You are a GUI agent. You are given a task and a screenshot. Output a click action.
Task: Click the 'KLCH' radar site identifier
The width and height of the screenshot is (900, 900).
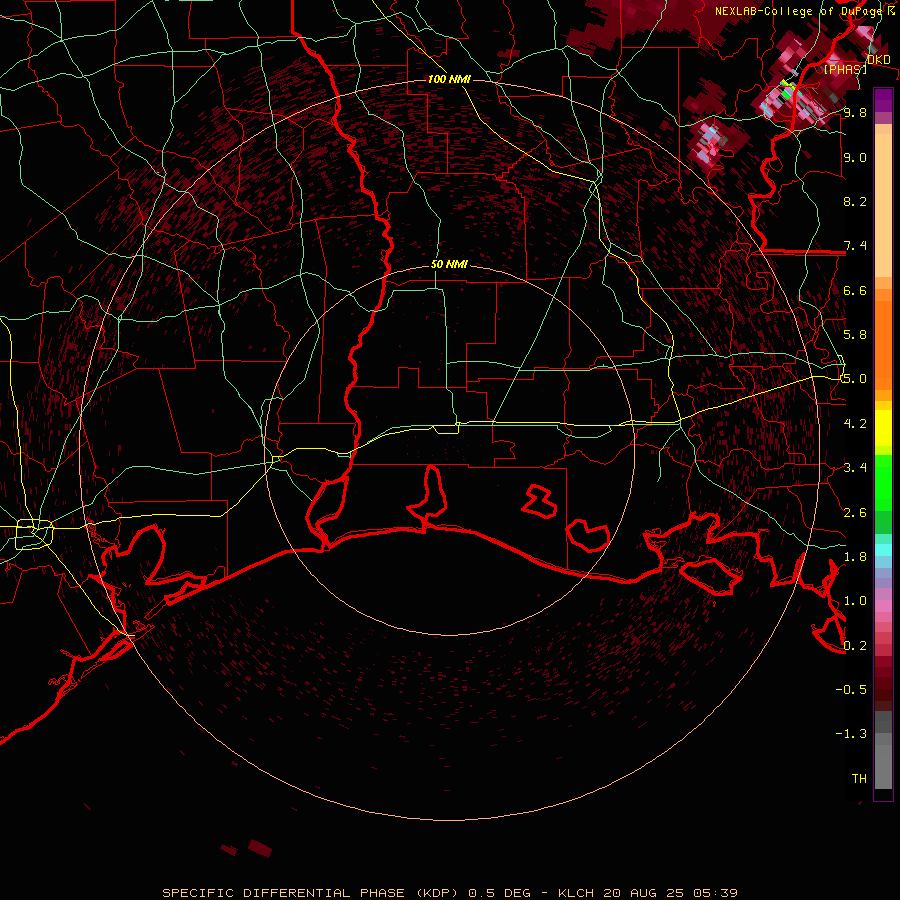coord(576,893)
